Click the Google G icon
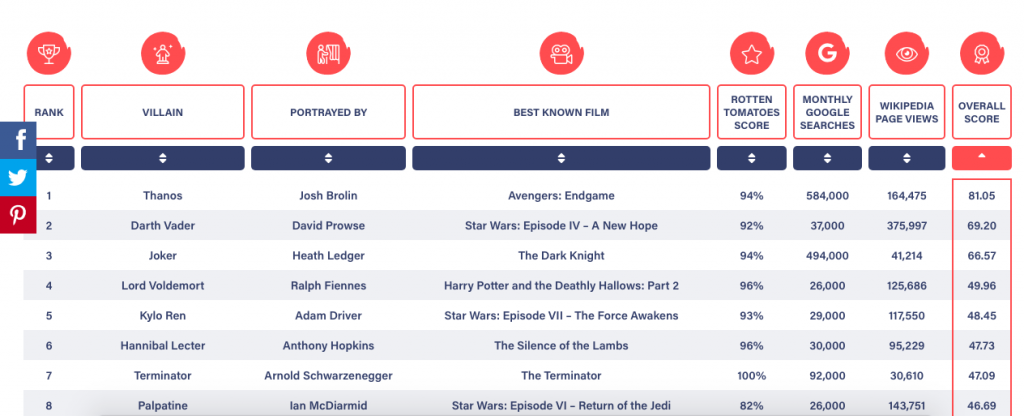 826,52
